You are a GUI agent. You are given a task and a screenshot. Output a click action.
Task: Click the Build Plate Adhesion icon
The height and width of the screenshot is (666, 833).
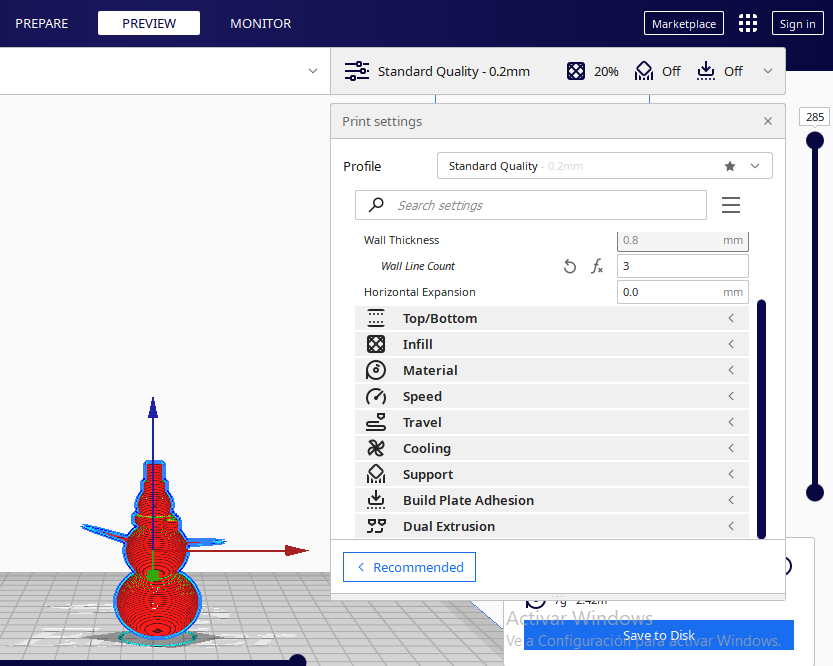pos(376,500)
